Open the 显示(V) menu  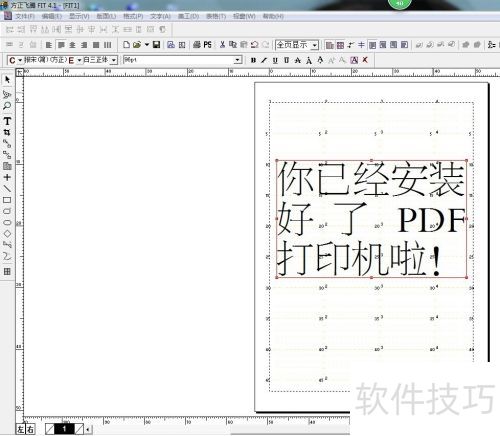79,16
